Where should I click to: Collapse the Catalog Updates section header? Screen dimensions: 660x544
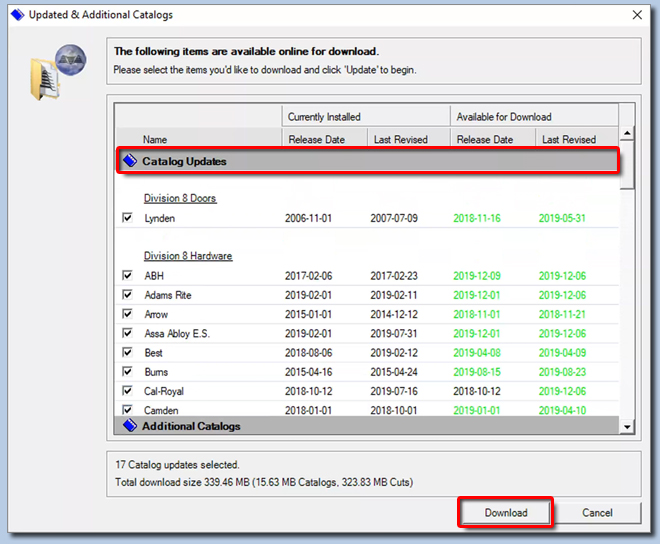(x=184, y=161)
